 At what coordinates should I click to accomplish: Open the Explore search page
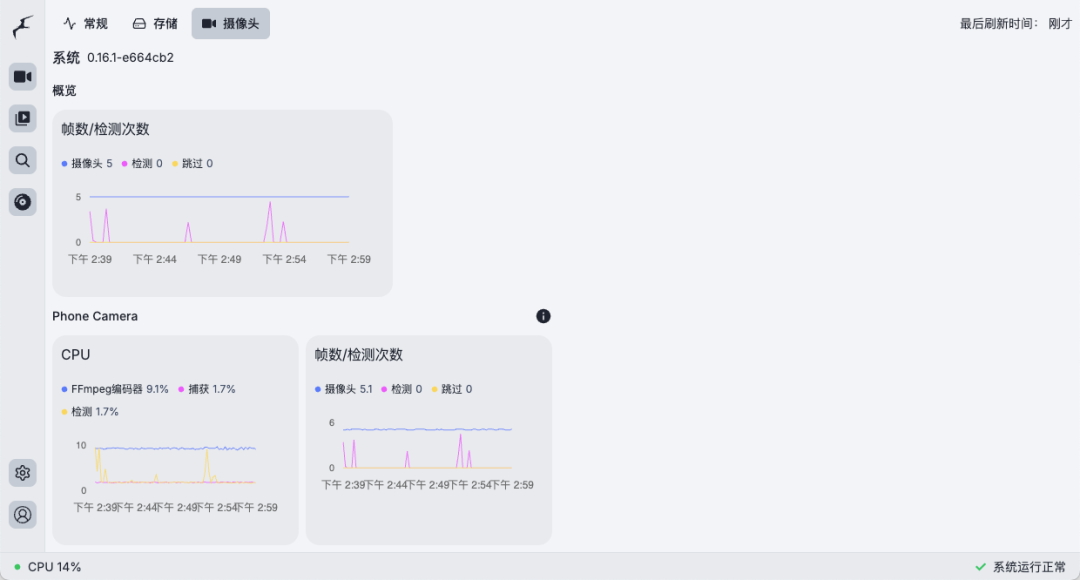point(22,160)
